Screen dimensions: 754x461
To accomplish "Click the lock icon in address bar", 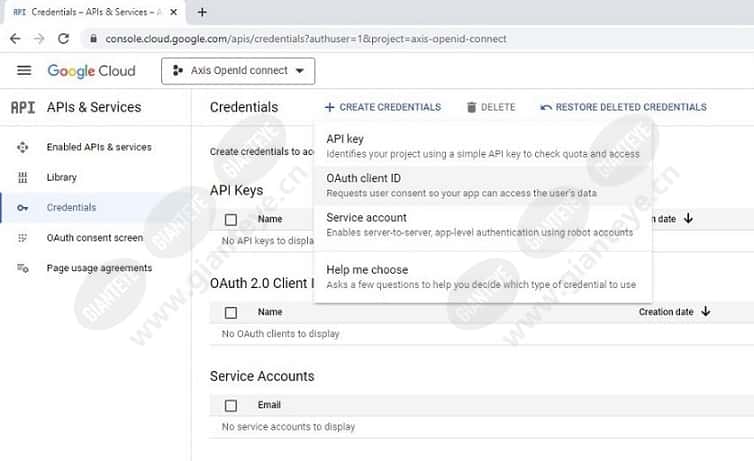I will pyautogui.click(x=93, y=39).
